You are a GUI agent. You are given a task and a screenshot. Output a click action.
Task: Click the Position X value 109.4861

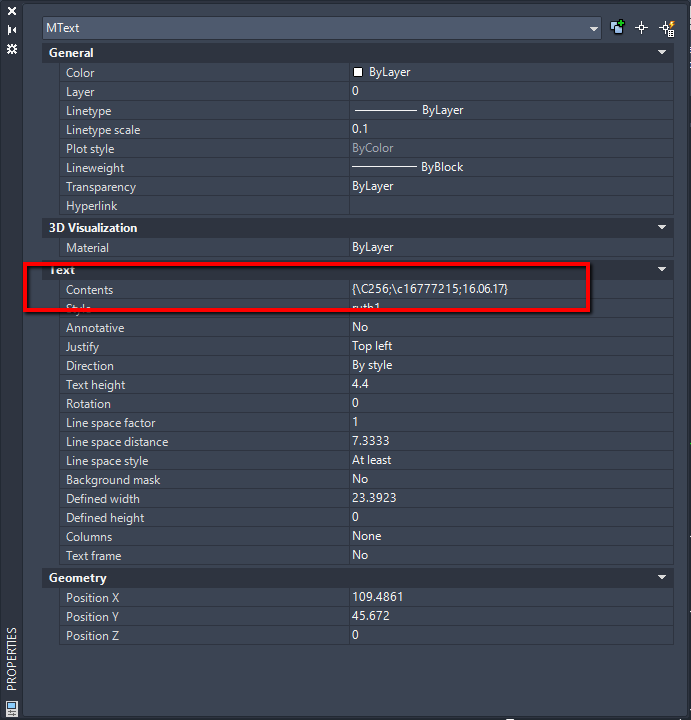click(x=378, y=597)
